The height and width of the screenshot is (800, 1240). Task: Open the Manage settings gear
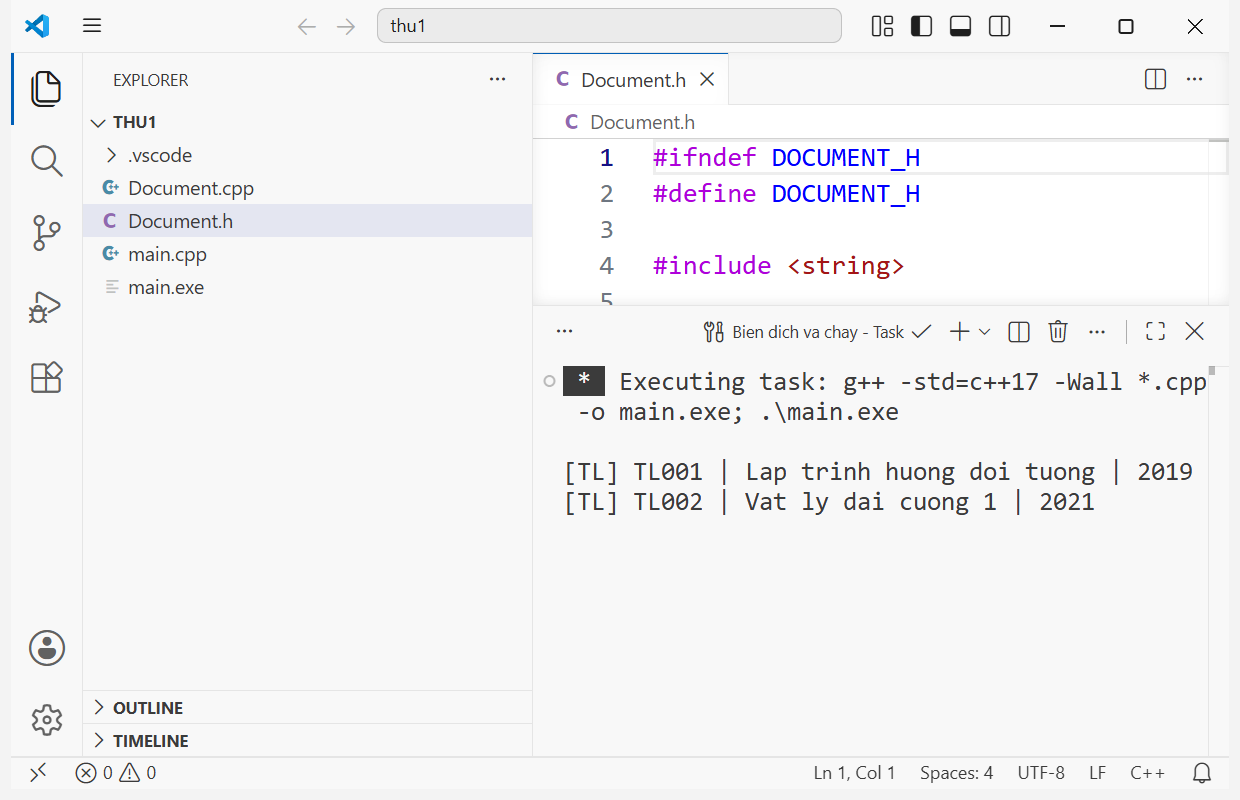[x=46, y=720]
